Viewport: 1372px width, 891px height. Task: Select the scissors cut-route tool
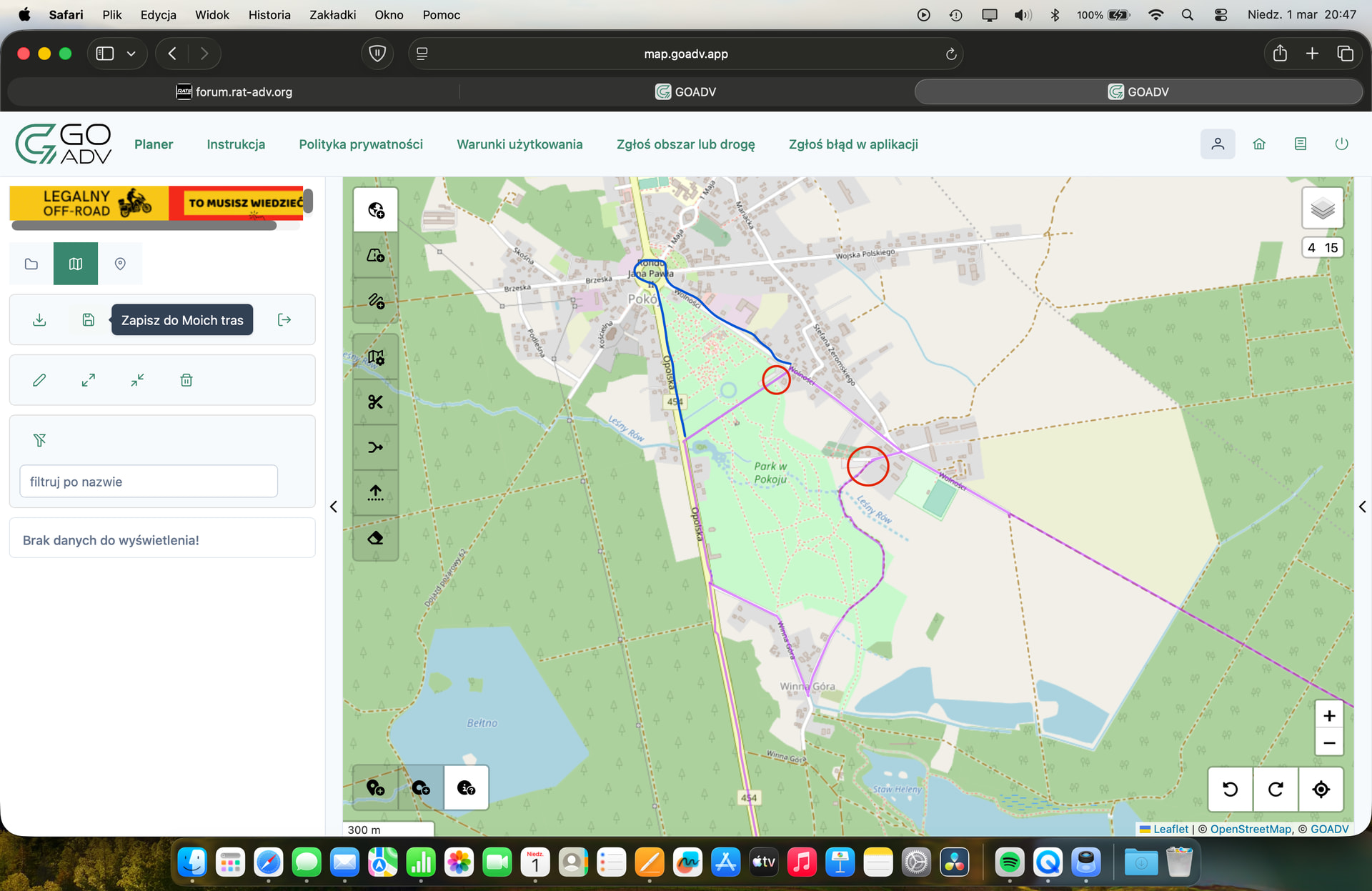[375, 402]
